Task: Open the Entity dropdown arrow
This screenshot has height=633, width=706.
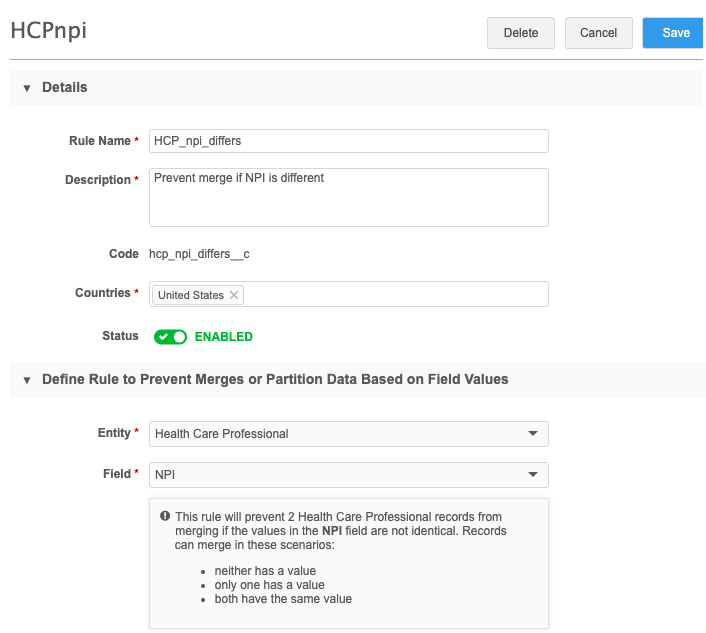Action: [532, 434]
